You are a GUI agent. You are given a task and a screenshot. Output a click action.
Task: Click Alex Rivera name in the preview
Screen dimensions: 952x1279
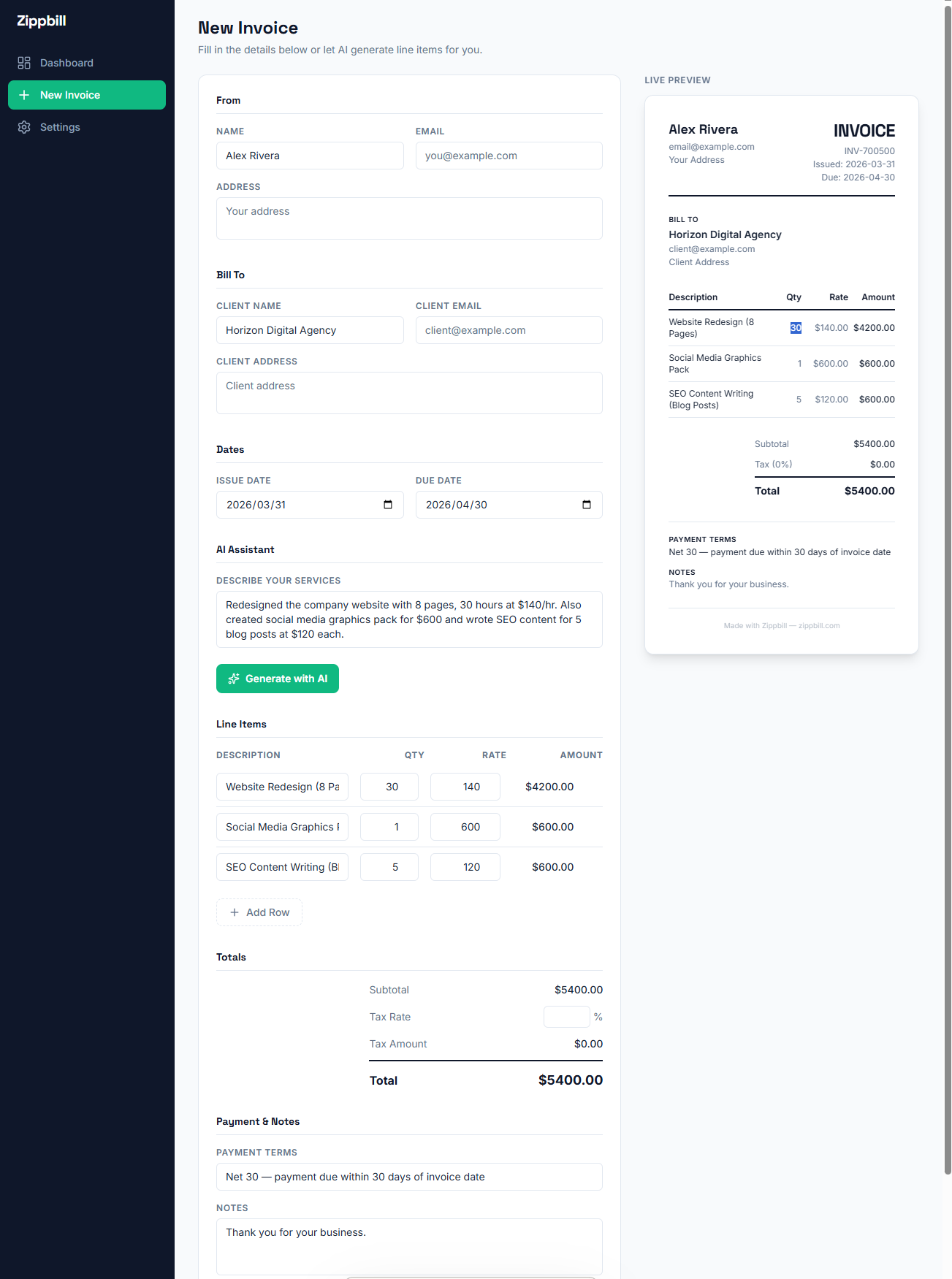point(703,129)
